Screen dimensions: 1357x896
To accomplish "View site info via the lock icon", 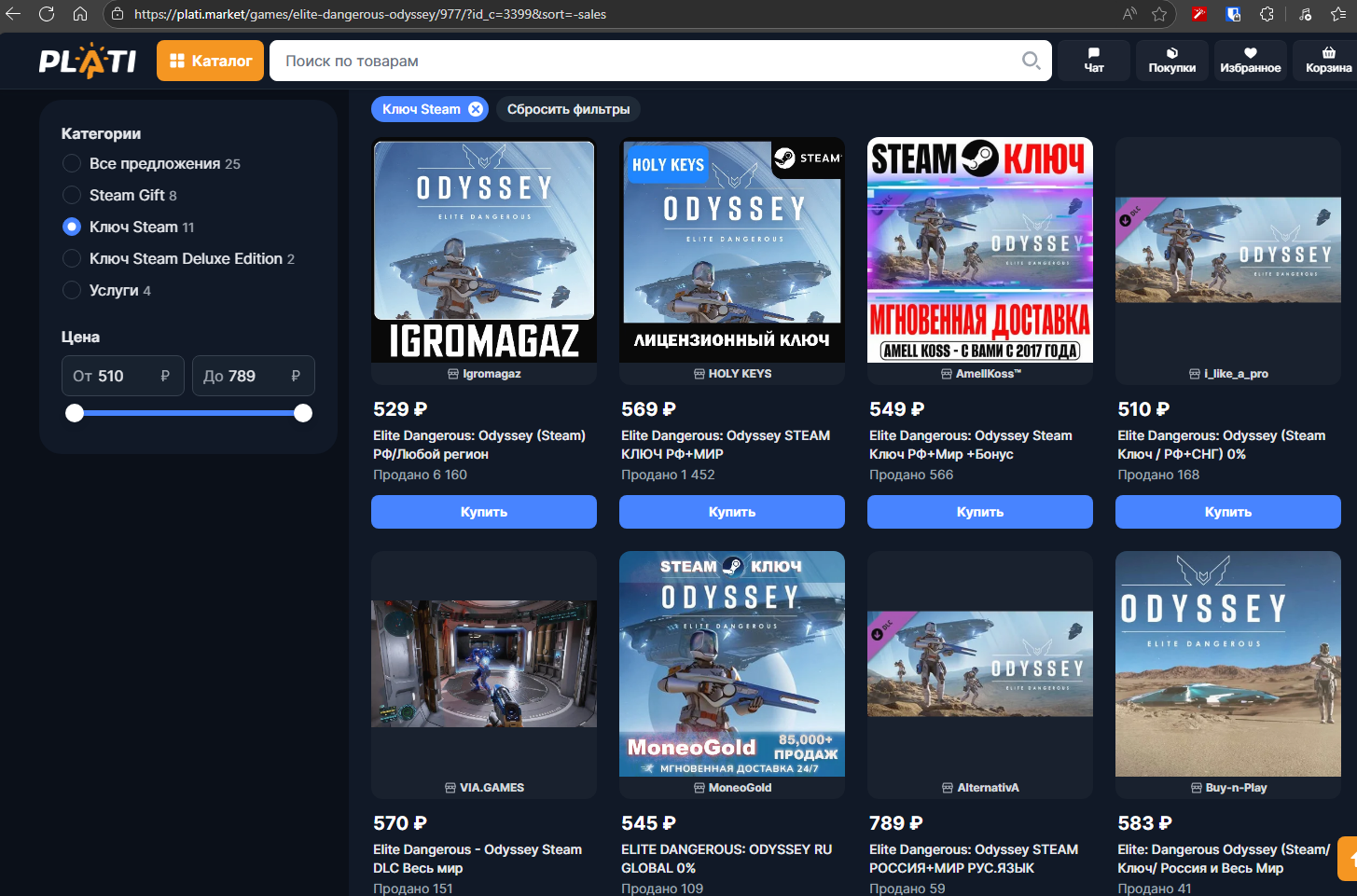I will click(x=117, y=14).
